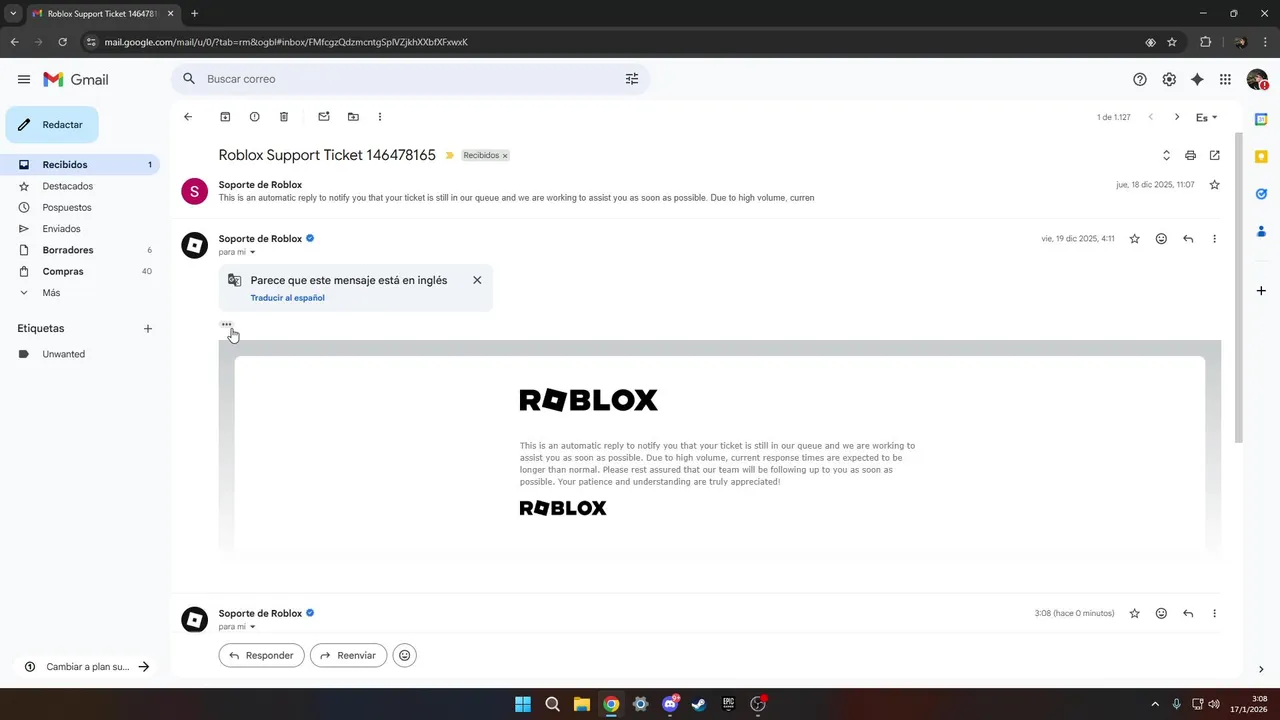This screenshot has height=720, width=1280.
Task: Show recipient details for 19 dic message
Action: pos(252,252)
